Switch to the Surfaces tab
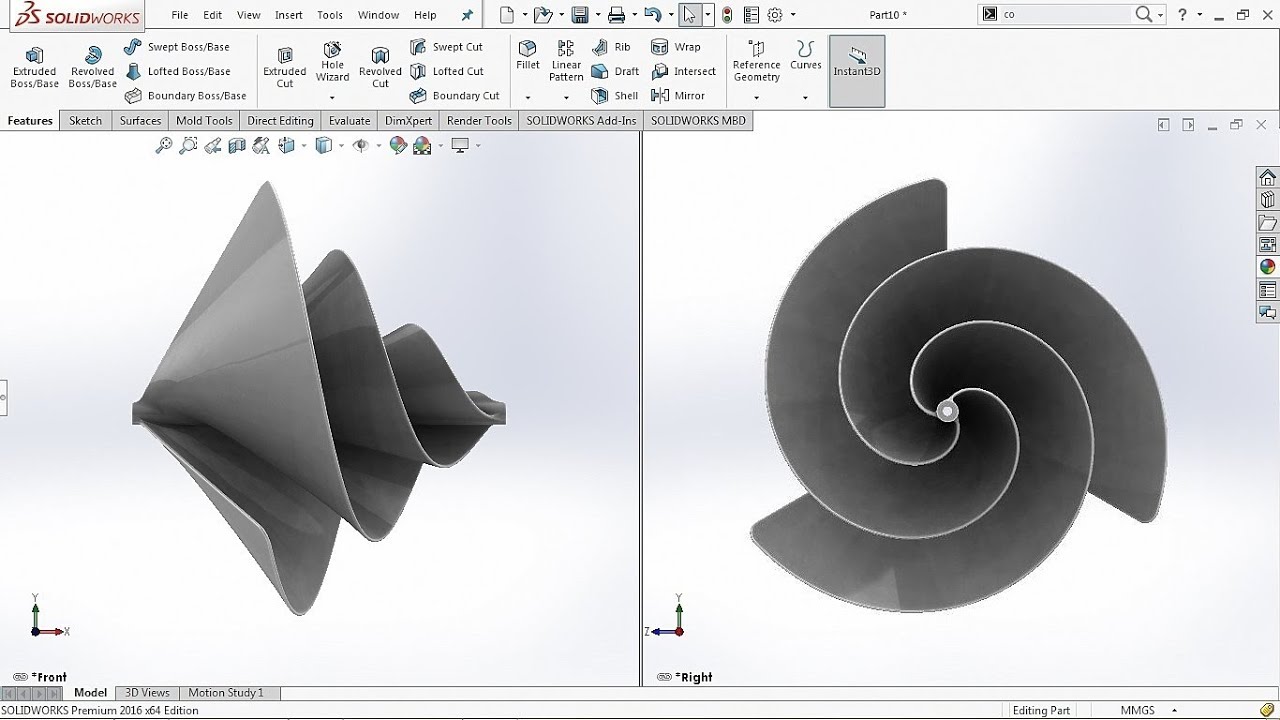Screen dimensions: 1280x720 pos(140,121)
